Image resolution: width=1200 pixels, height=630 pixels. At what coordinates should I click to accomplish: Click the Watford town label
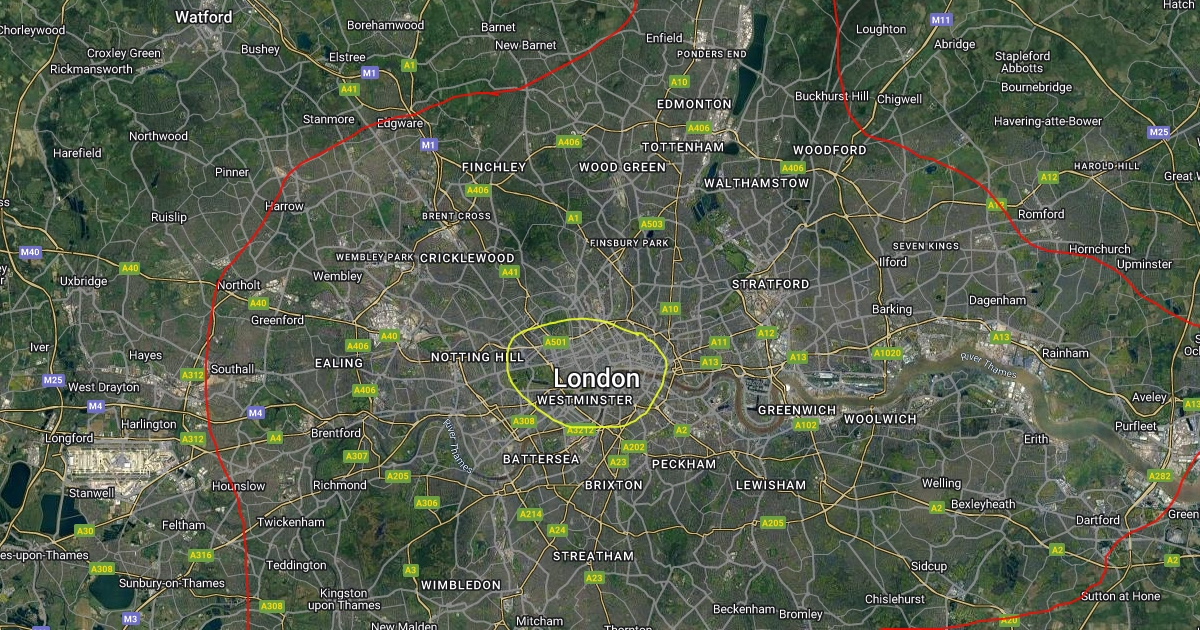point(204,17)
